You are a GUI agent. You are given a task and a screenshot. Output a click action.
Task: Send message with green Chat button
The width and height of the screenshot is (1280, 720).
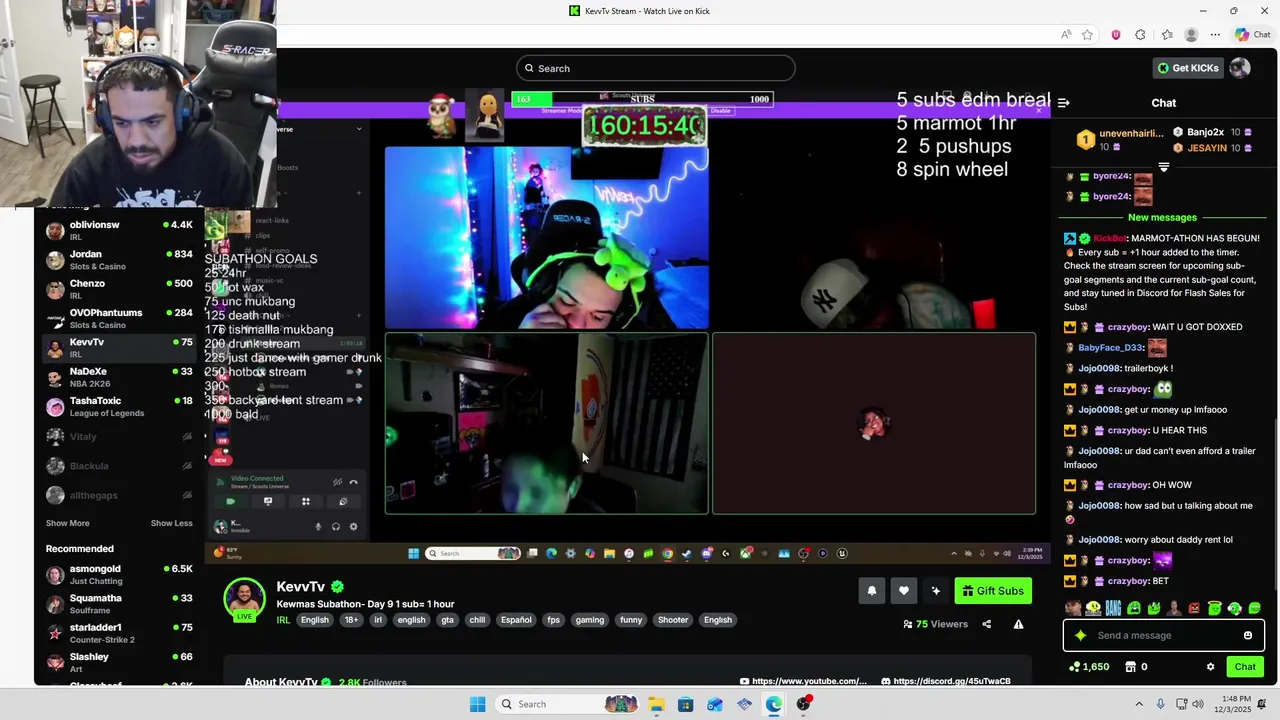(x=1245, y=667)
